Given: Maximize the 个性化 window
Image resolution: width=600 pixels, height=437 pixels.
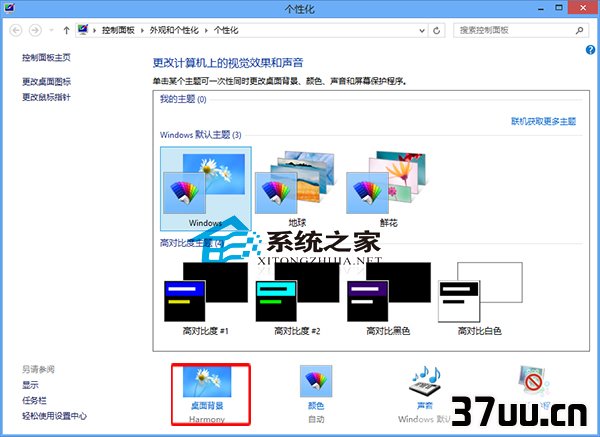Looking at the screenshot, I should pos(559,8).
